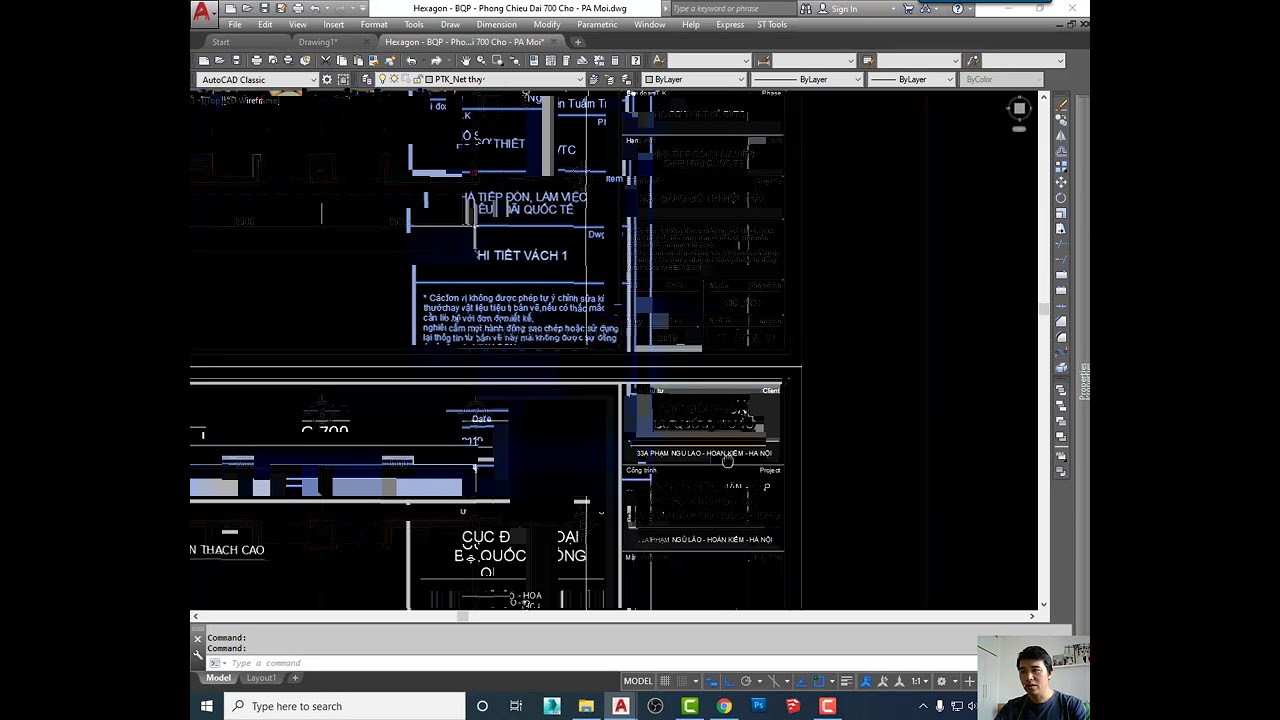This screenshot has height=720, width=1280.
Task: Open the Express menu
Action: [x=730, y=24]
